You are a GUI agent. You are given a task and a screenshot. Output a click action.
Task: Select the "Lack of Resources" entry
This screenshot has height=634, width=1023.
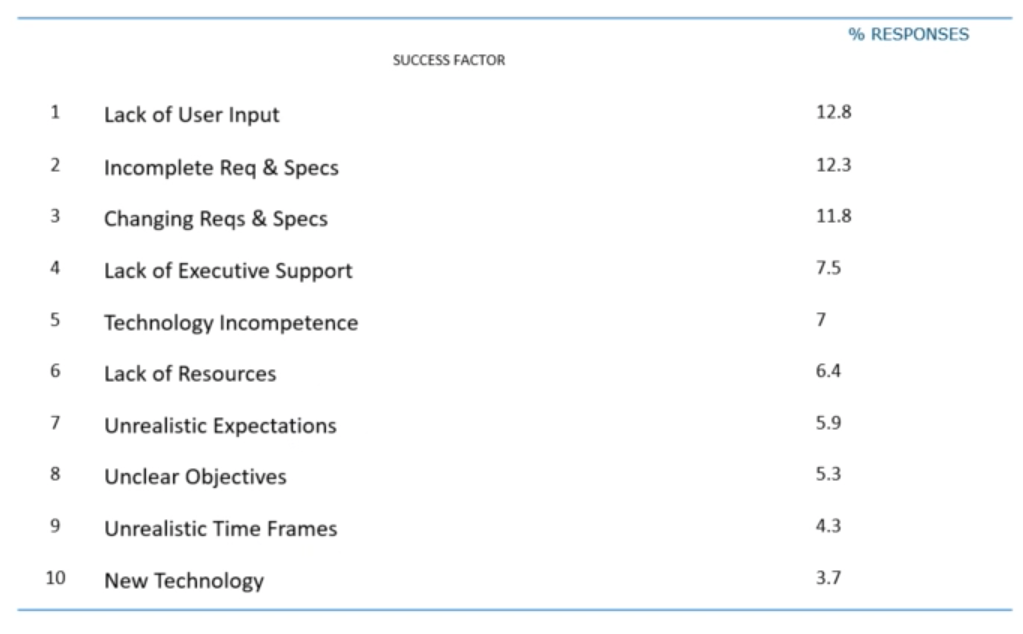tap(190, 374)
